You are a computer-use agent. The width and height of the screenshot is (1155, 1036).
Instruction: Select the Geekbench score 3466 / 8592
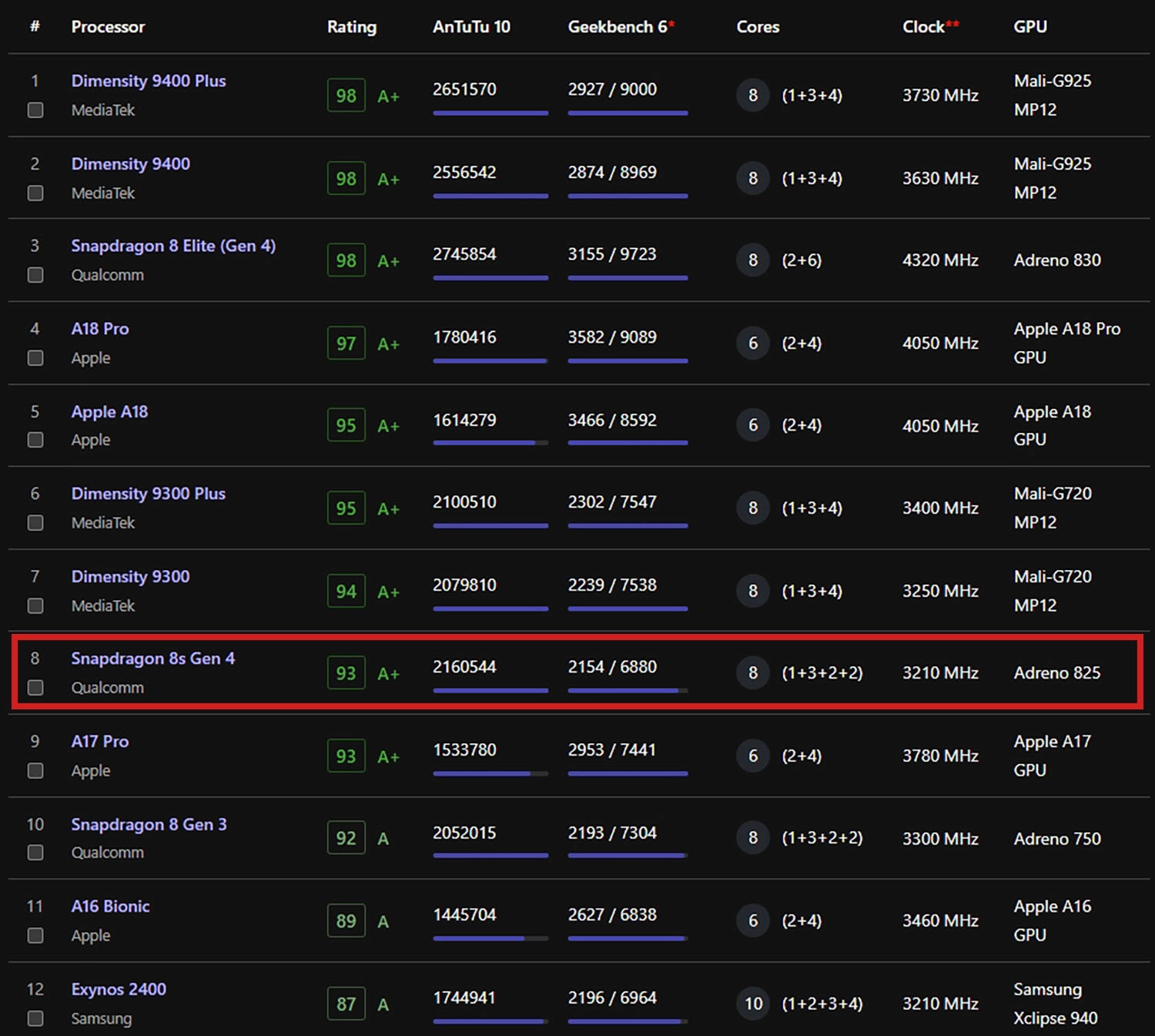(612, 421)
